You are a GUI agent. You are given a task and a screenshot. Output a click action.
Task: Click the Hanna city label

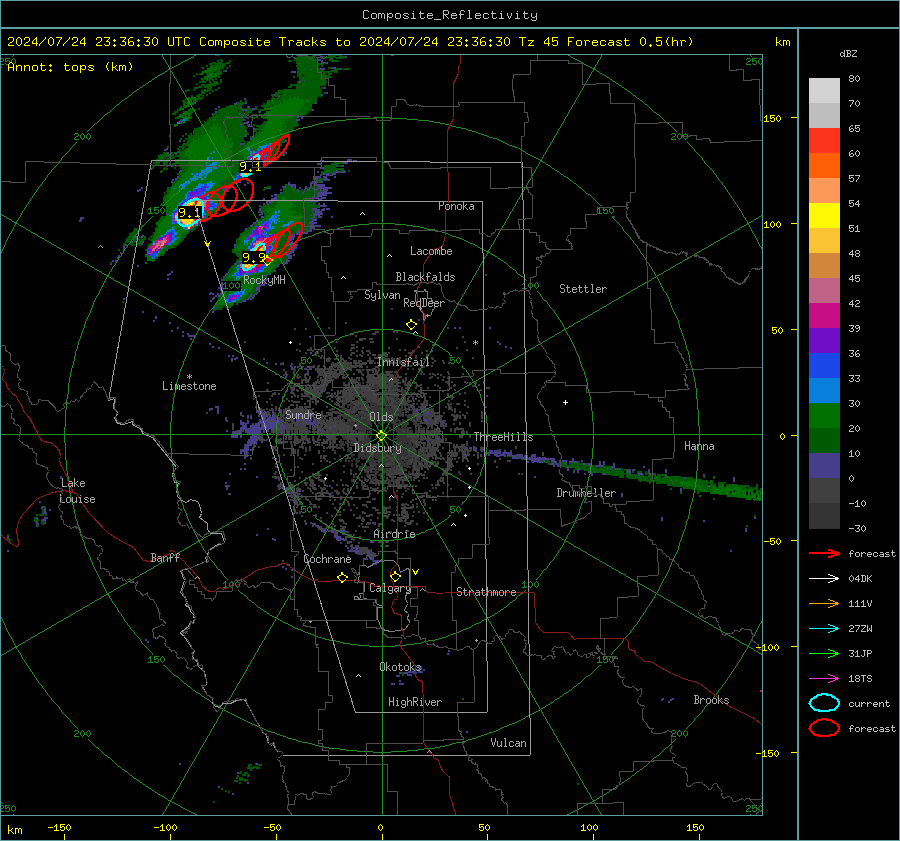[699, 446]
